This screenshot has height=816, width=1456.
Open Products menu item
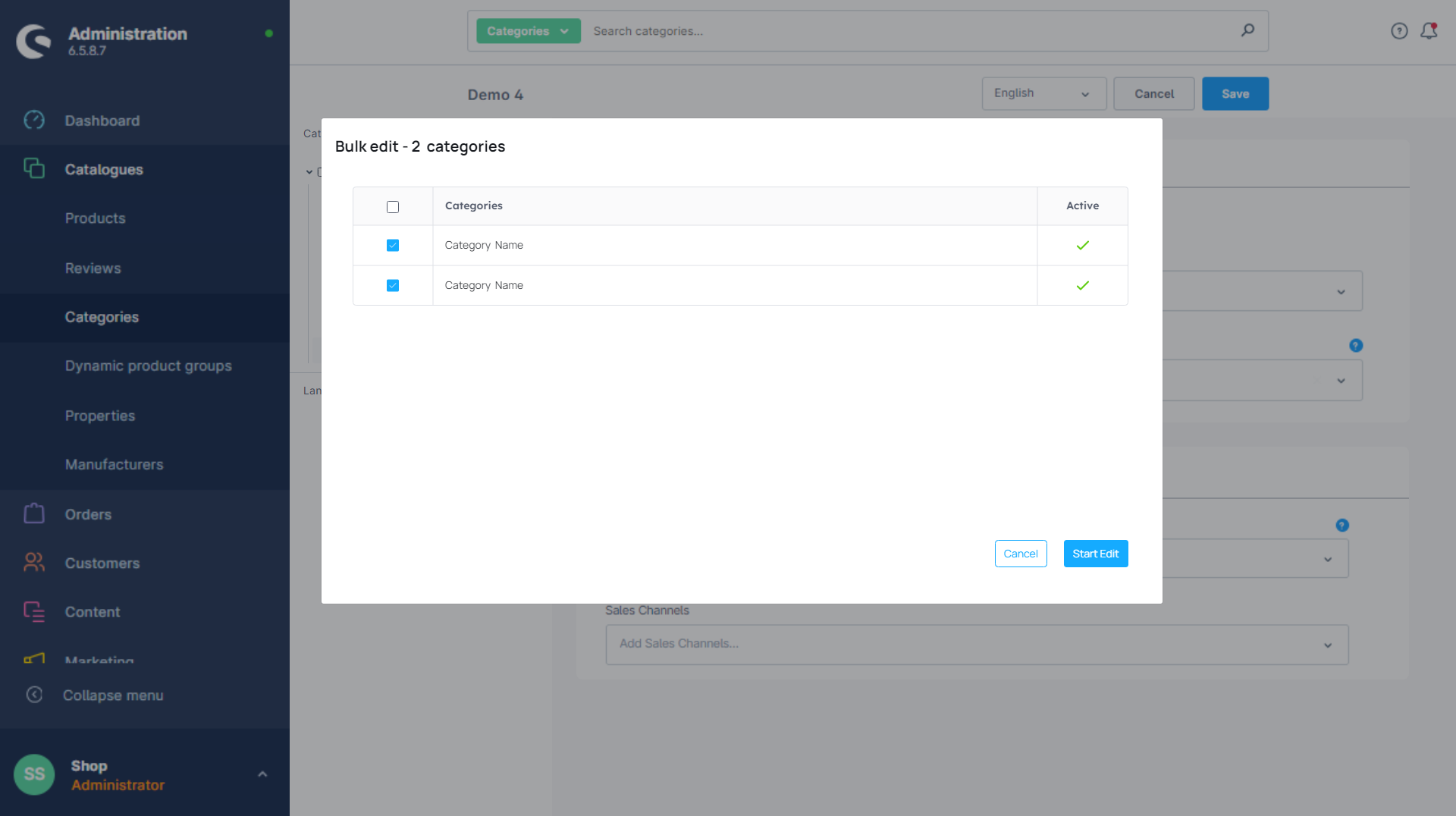[95, 218]
